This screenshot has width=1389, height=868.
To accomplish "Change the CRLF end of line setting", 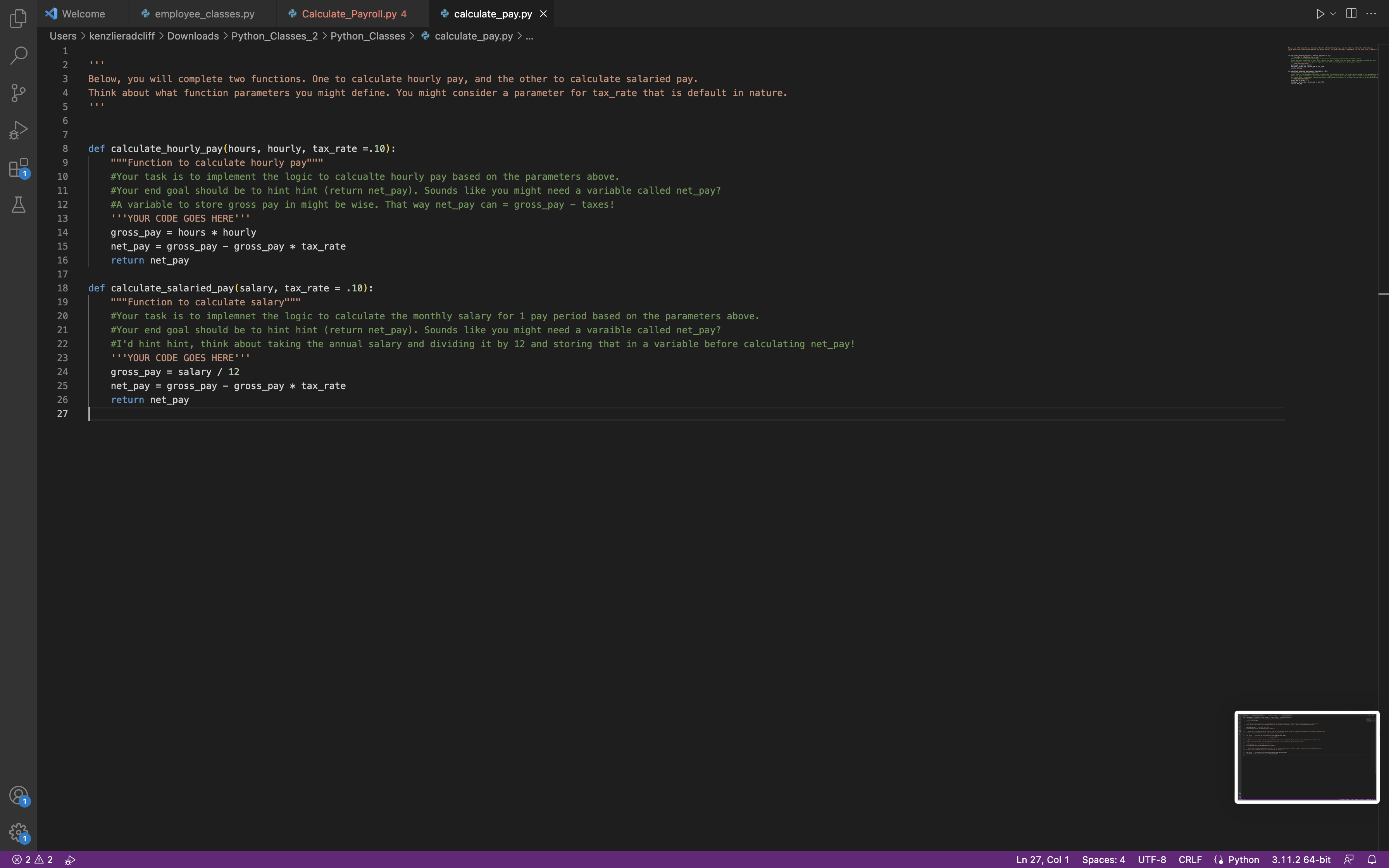I will click(x=1190, y=859).
